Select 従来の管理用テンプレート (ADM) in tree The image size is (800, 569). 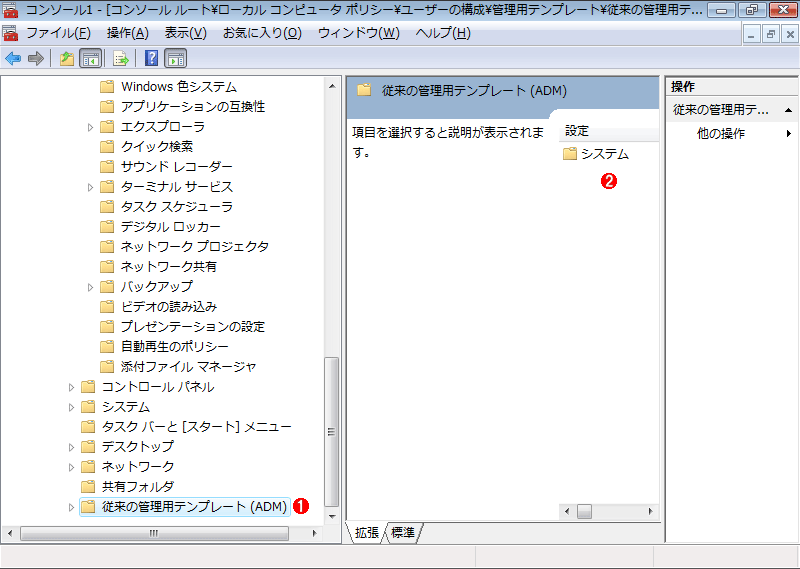pos(194,507)
